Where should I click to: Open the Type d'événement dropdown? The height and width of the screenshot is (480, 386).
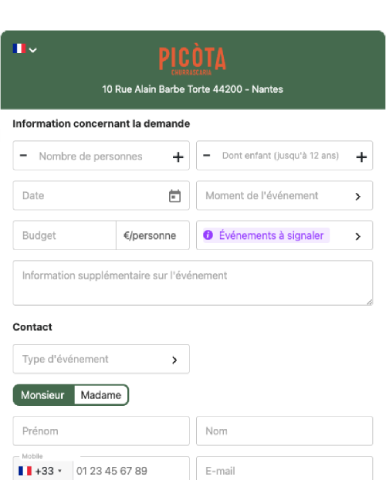[101, 359]
